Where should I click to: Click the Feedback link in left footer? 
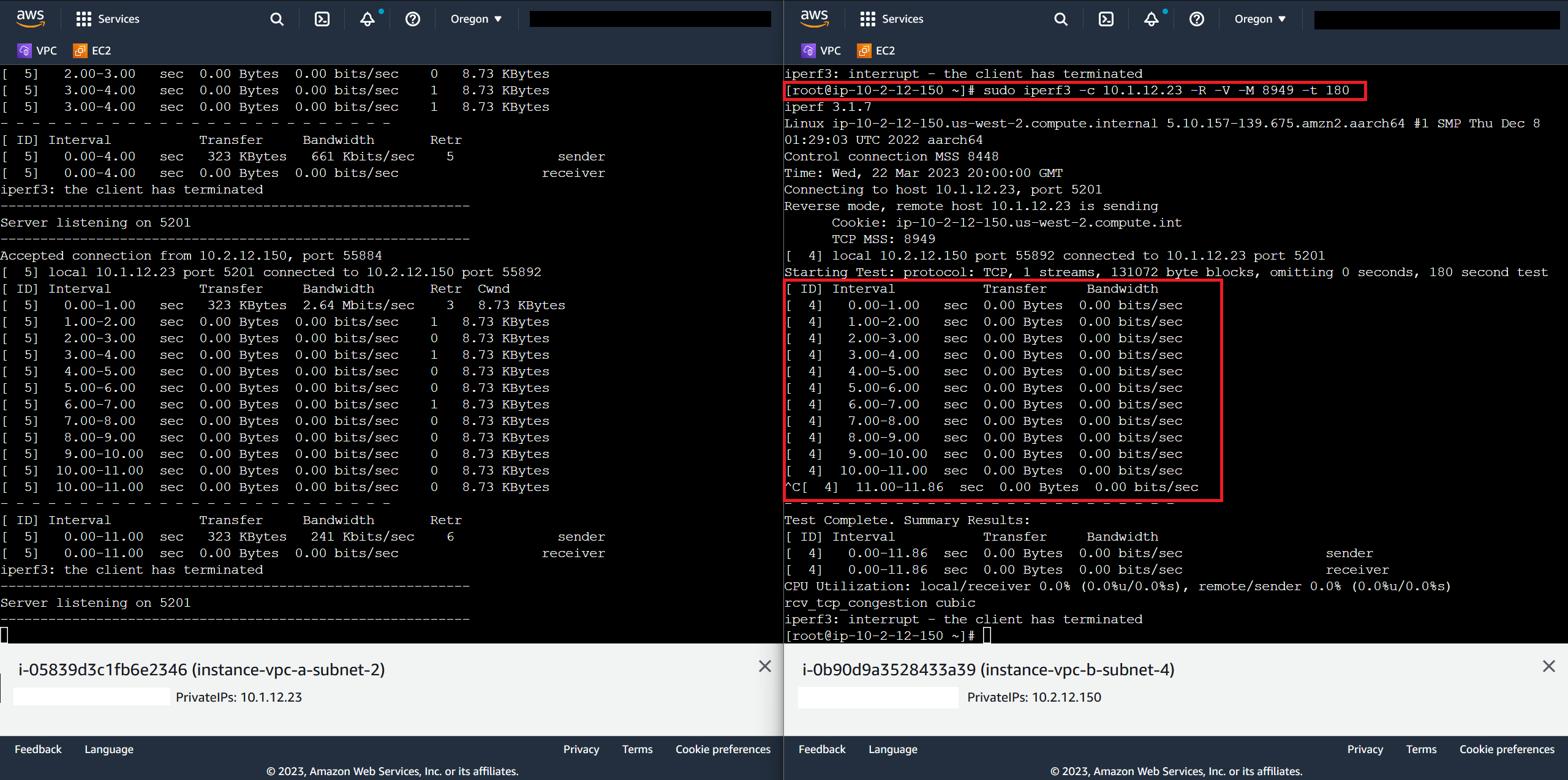(37, 749)
